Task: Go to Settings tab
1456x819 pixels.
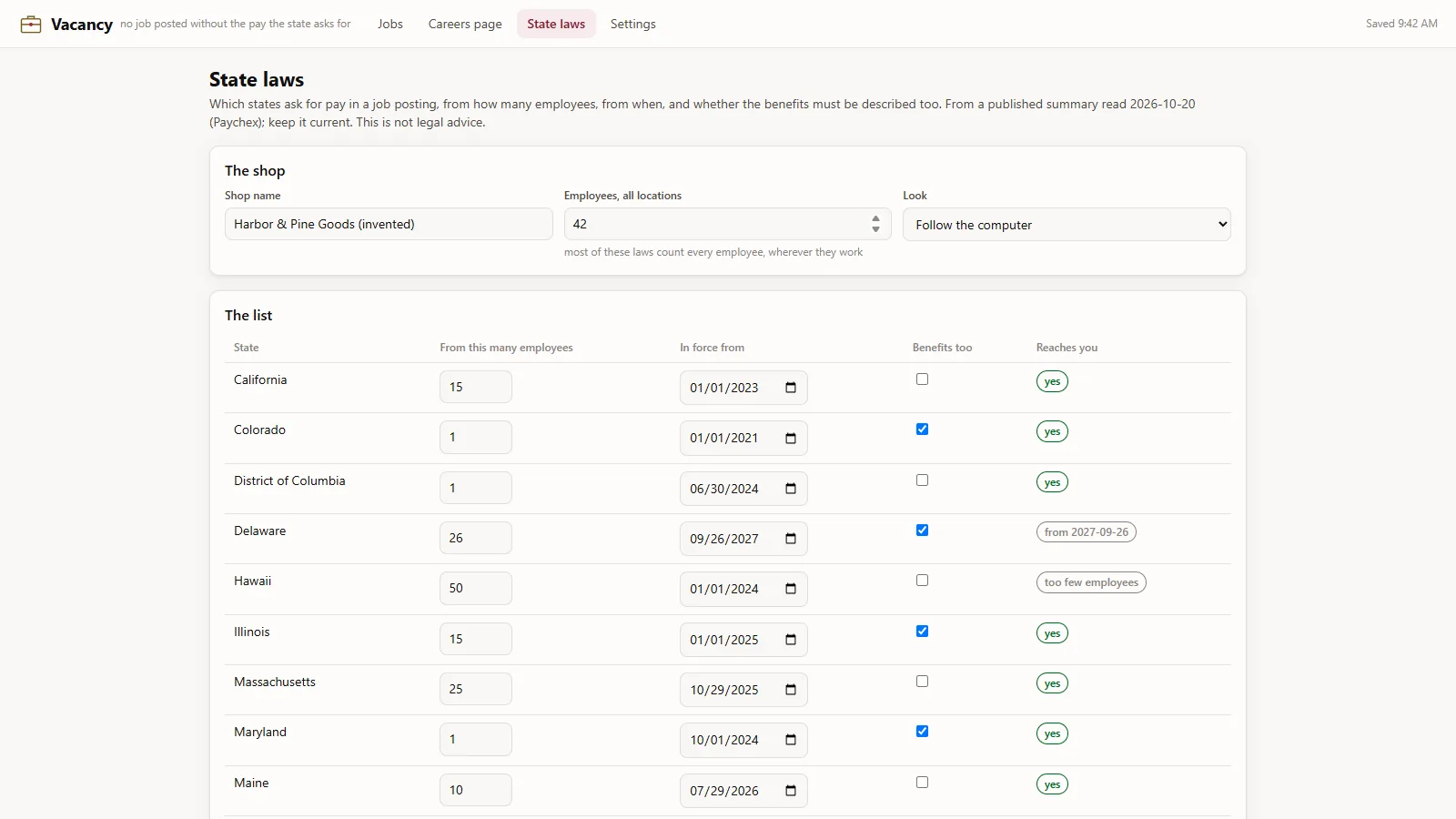Action: [x=633, y=24]
